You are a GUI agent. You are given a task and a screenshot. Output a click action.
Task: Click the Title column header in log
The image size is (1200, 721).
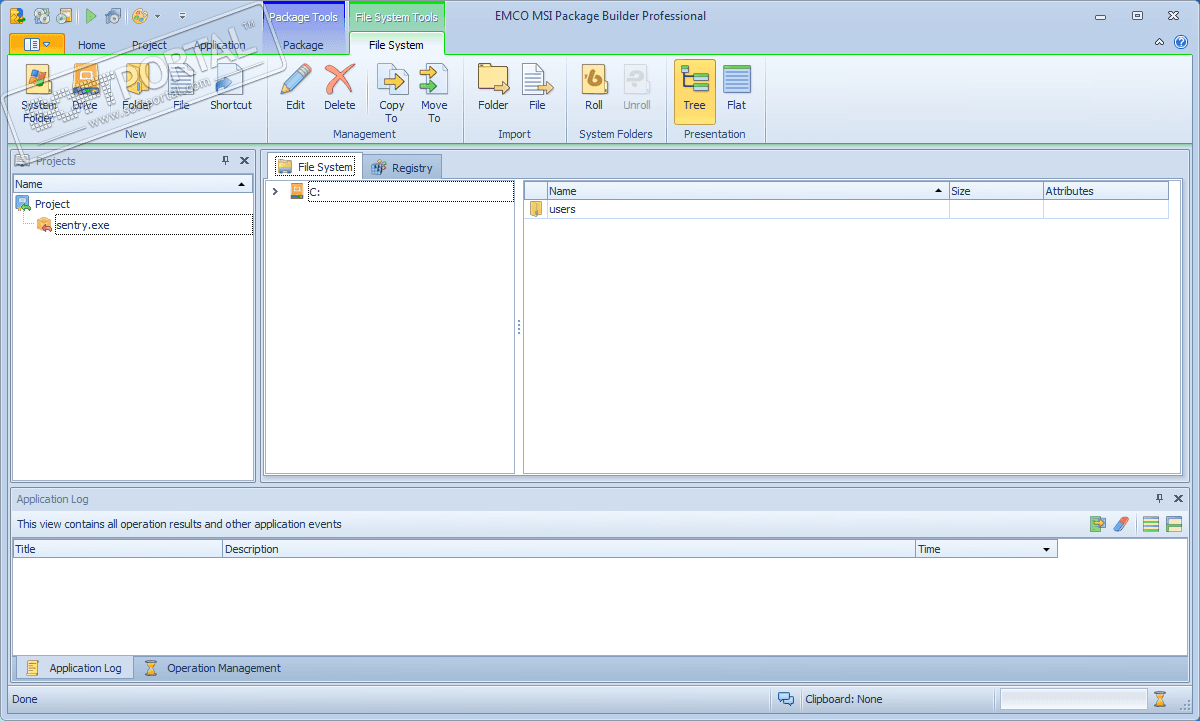117,549
